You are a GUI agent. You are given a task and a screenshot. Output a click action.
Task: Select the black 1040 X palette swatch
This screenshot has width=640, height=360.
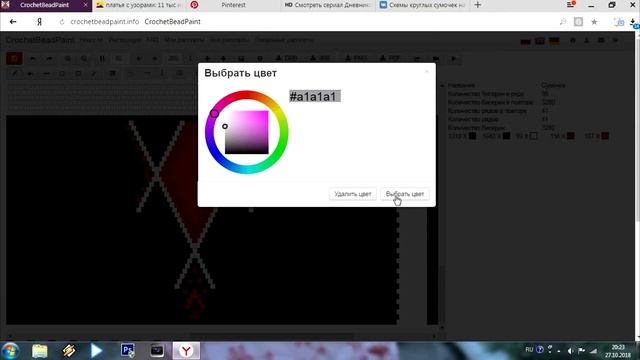point(506,136)
